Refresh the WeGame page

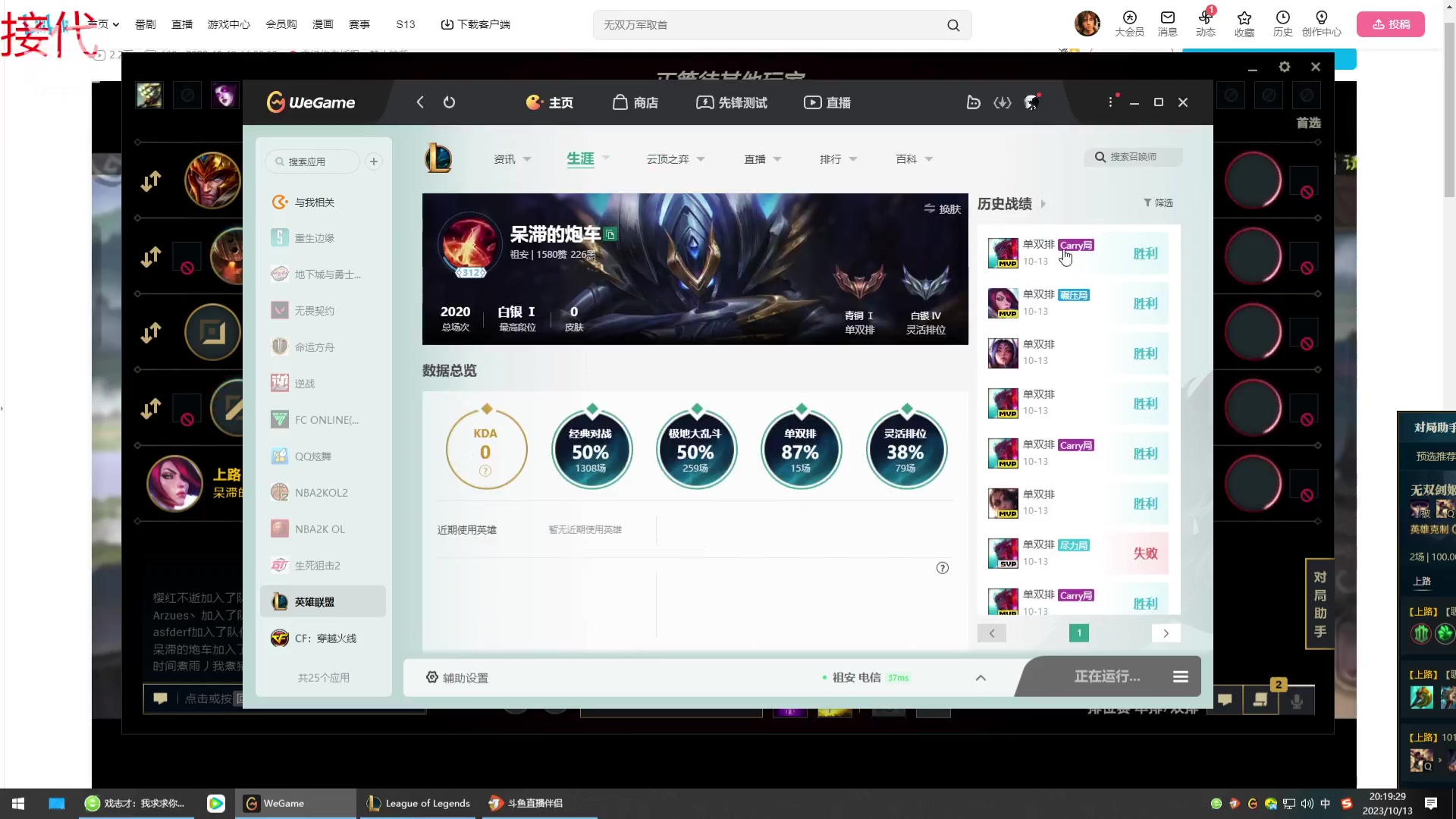tap(449, 102)
